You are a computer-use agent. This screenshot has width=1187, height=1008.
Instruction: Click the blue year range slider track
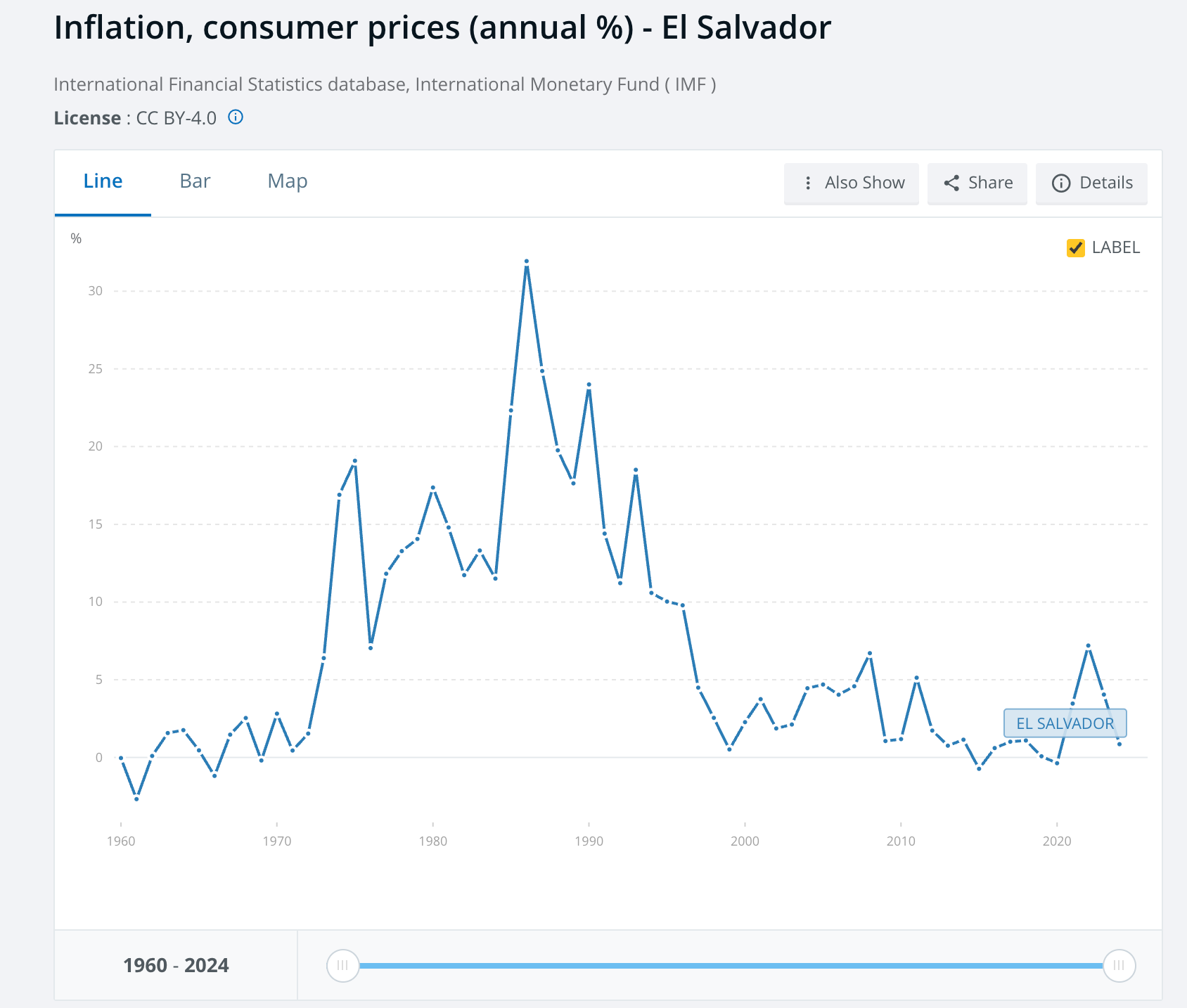pos(731,965)
